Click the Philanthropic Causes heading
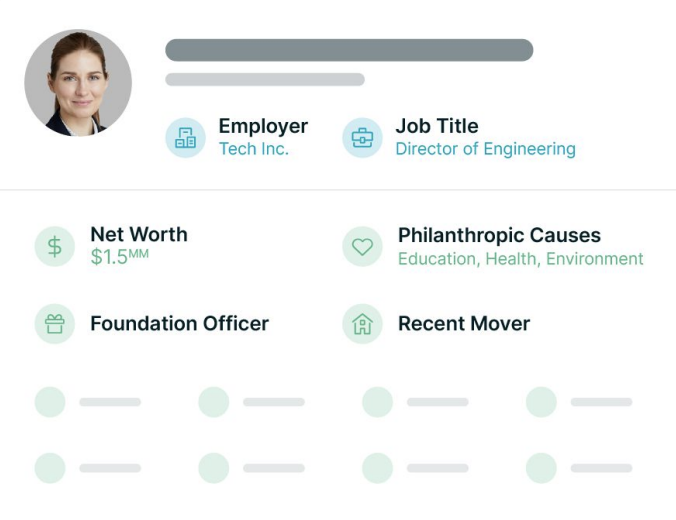 [499, 236]
